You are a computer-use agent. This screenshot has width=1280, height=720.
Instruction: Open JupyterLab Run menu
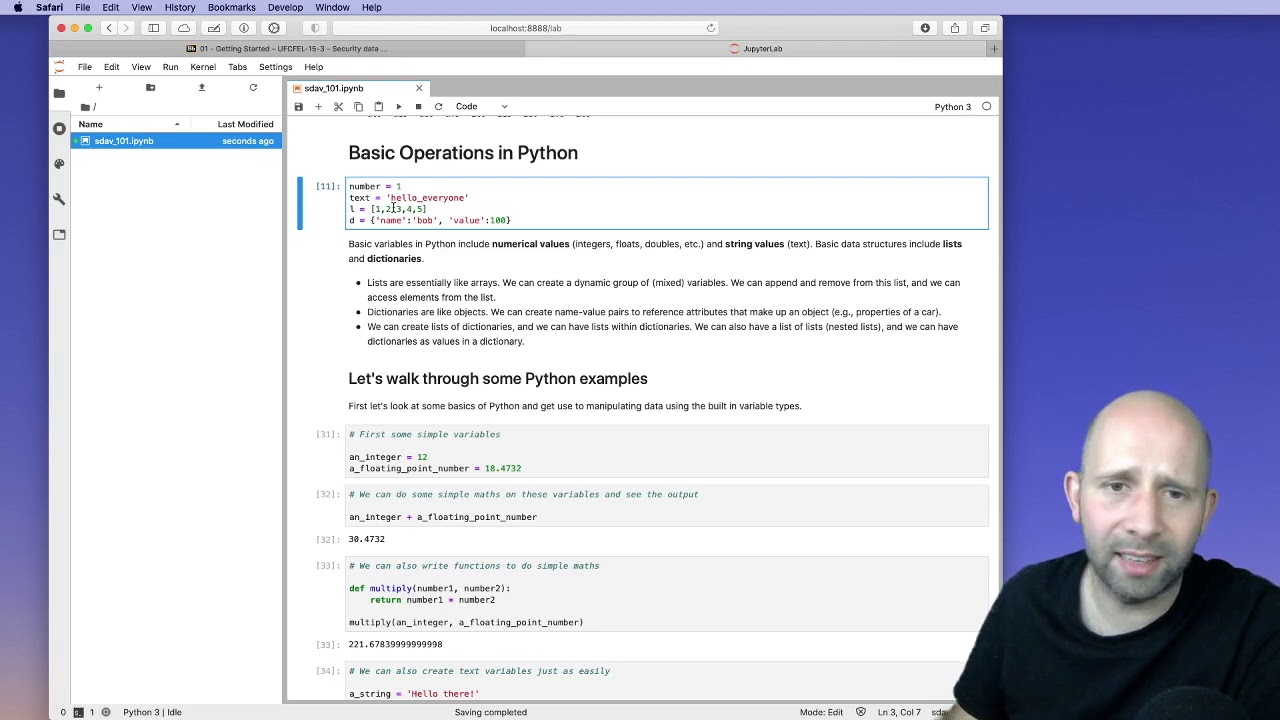click(170, 67)
